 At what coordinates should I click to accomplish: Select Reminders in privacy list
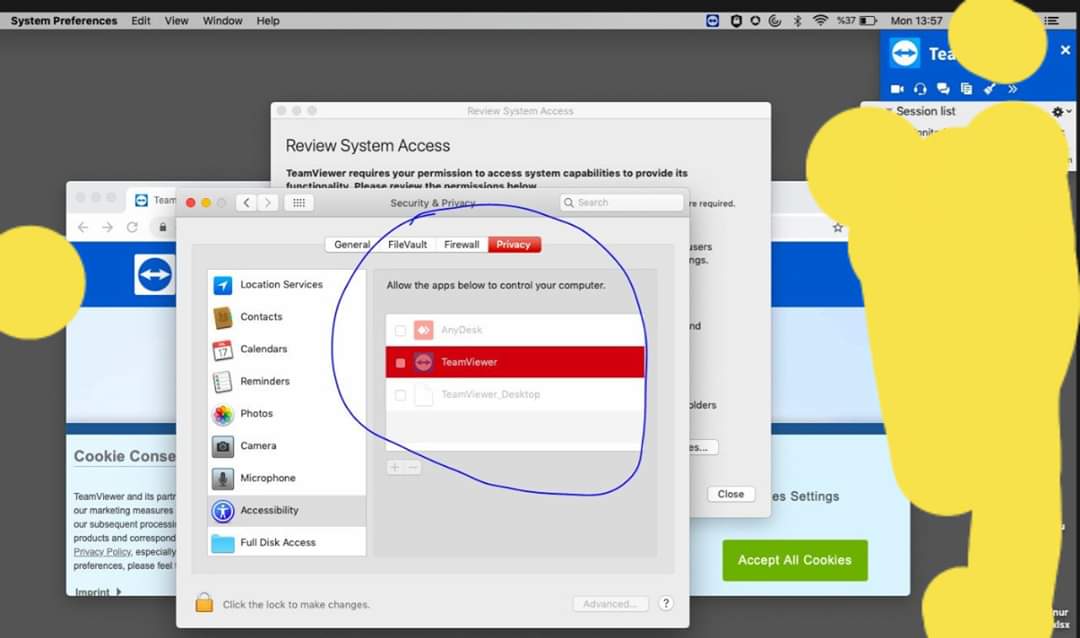287,381
